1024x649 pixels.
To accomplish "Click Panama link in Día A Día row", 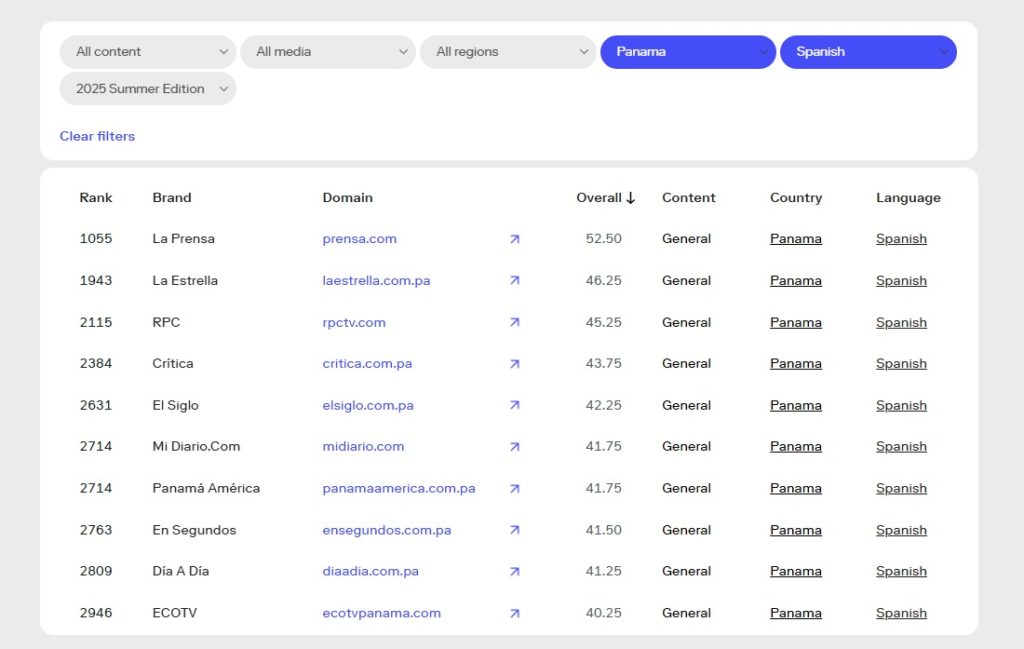I will (x=795, y=571).
